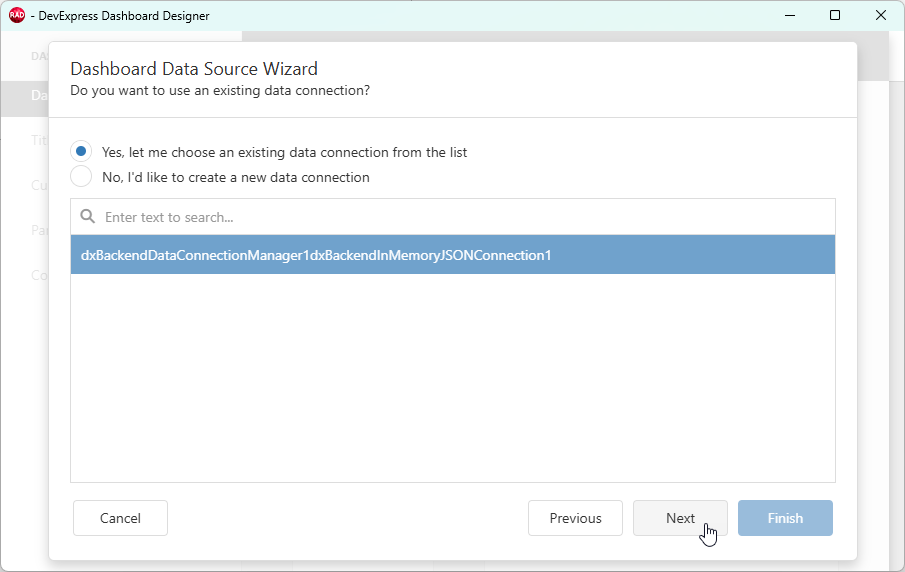Select dxBackendInMemoryJSONConnection1 connection row
The image size is (905, 572).
coord(453,255)
